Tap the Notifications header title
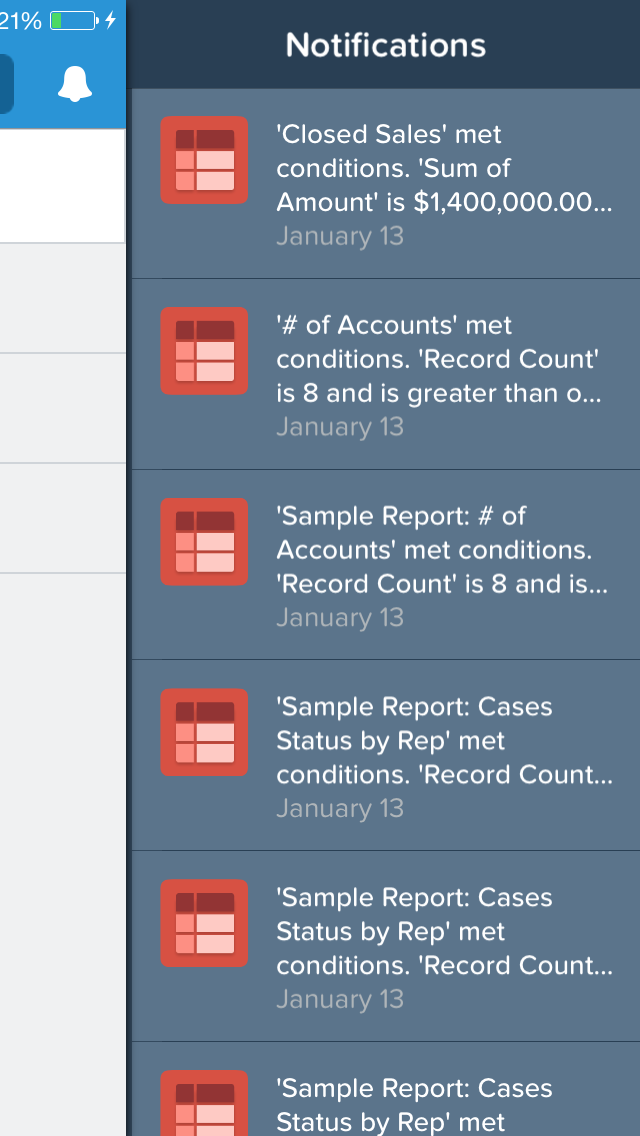Image resolution: width=640 pixels, height=1136 pixels. click(386, 45)
